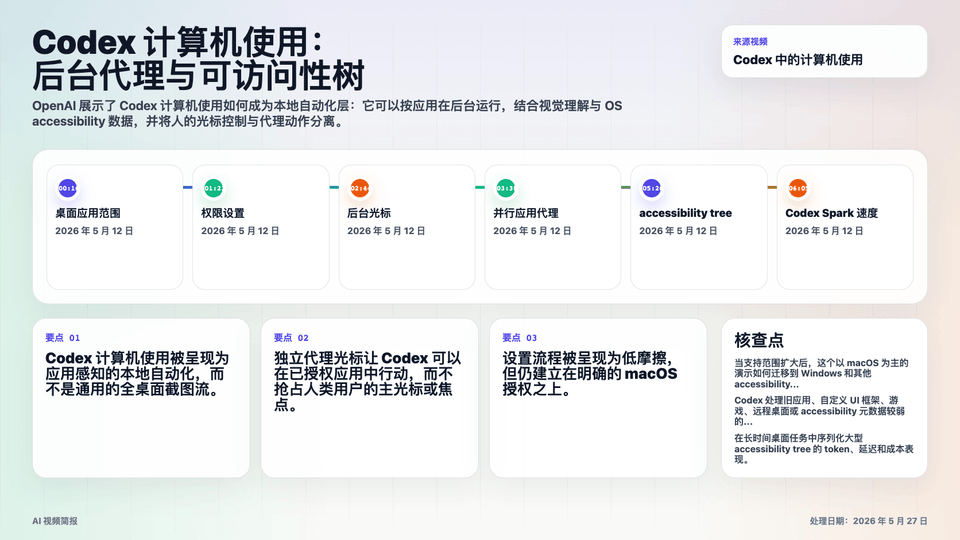Click the 来源视频 label
Screen dimensions: 960x540
coord(750,42)
